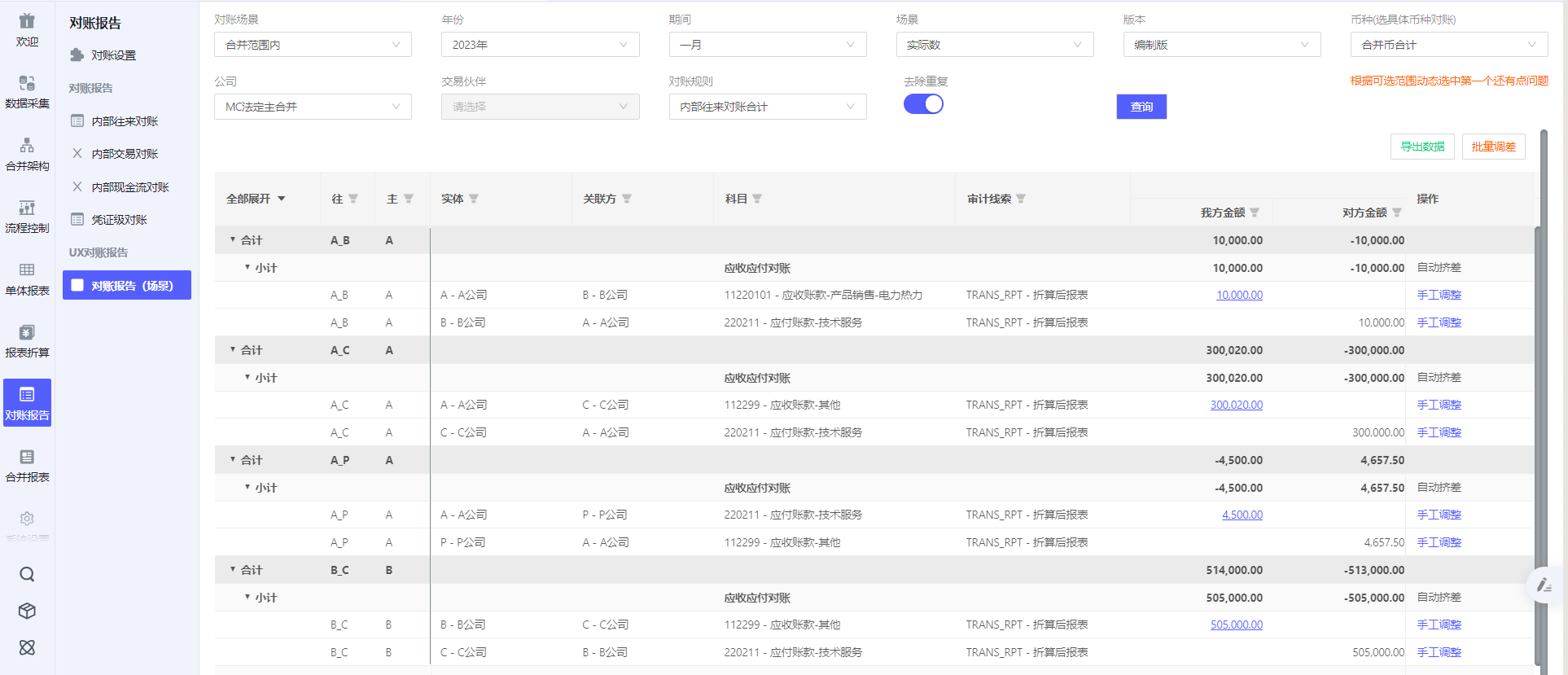Click the vertical scrollbar on the right
Image resolution: width=1568 pixels, height=675 pixels.
point(1538,407)
